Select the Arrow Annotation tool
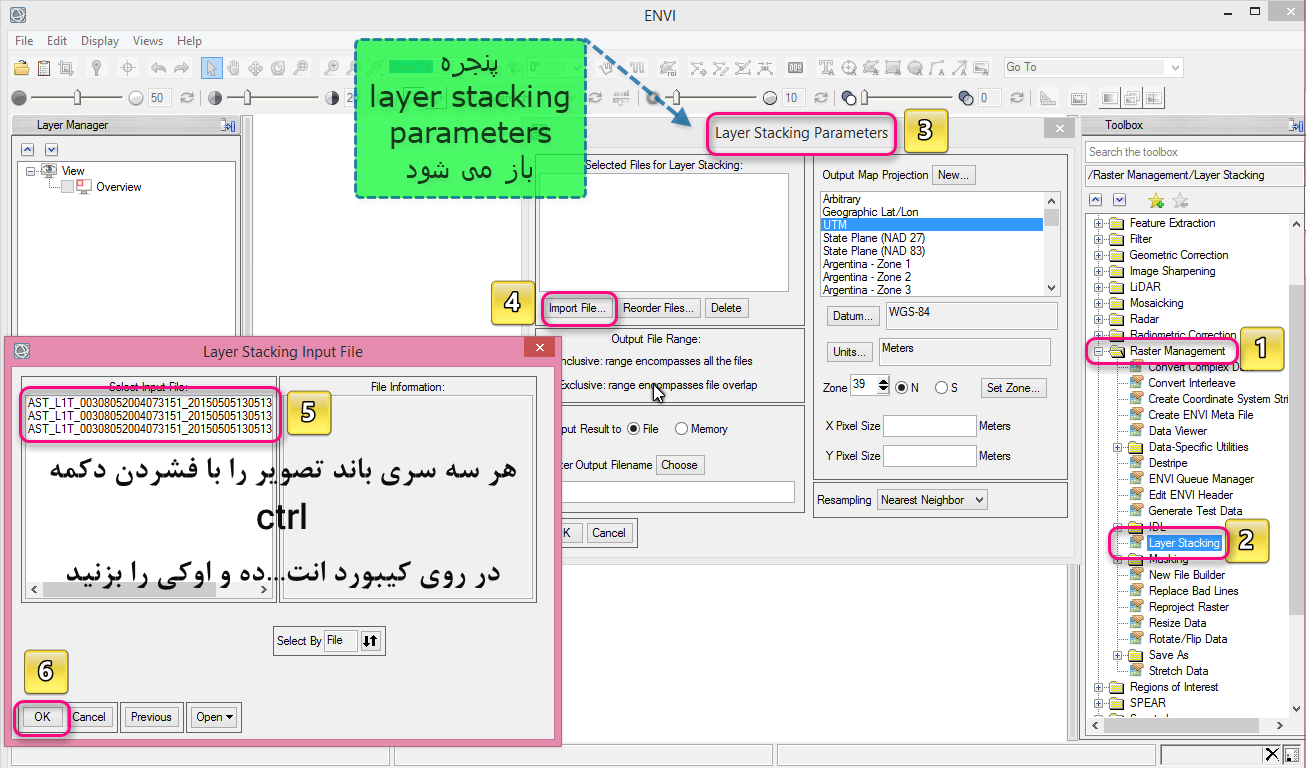The width and height of the screenshot is (1306, 768). pyautogui.click(x=959, y=68)
